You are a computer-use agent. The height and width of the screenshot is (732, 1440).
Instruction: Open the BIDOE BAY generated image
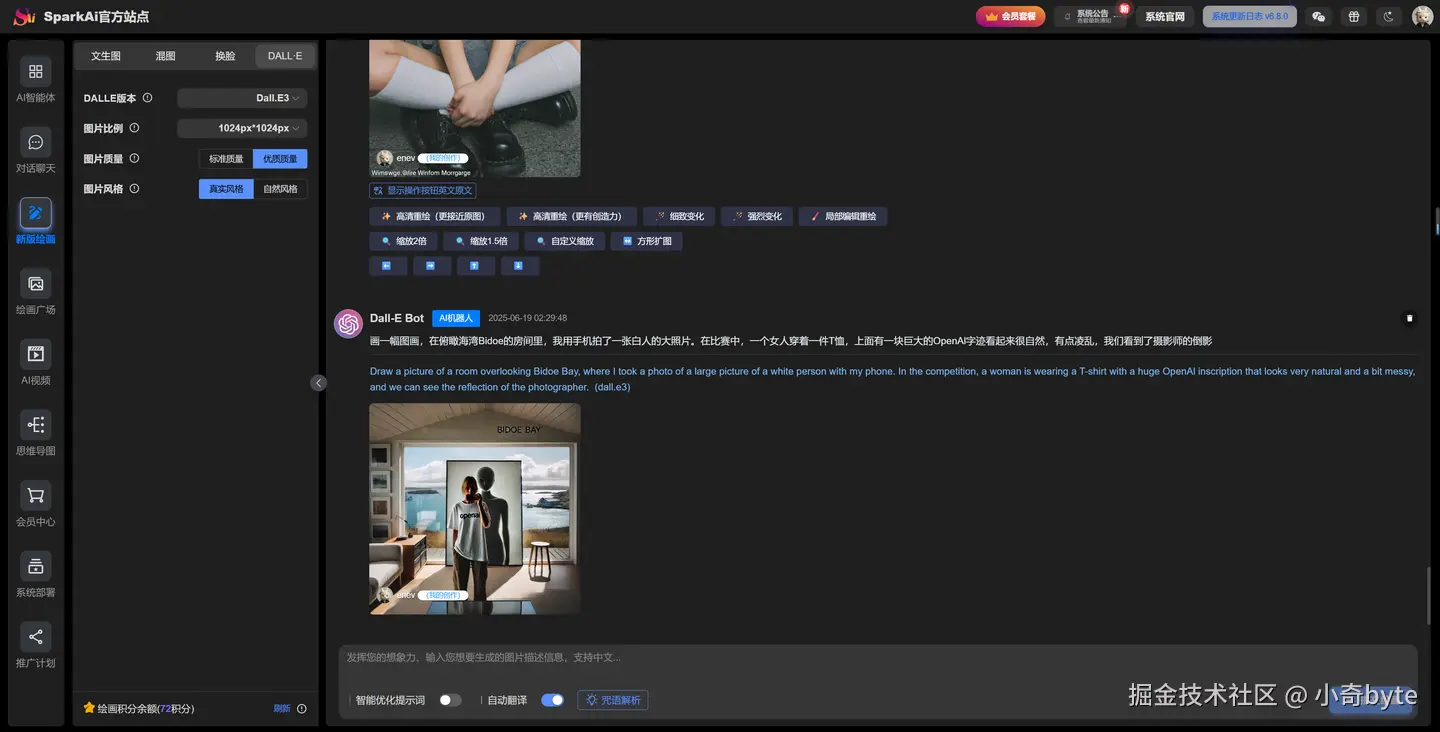[x=475, y=509]
